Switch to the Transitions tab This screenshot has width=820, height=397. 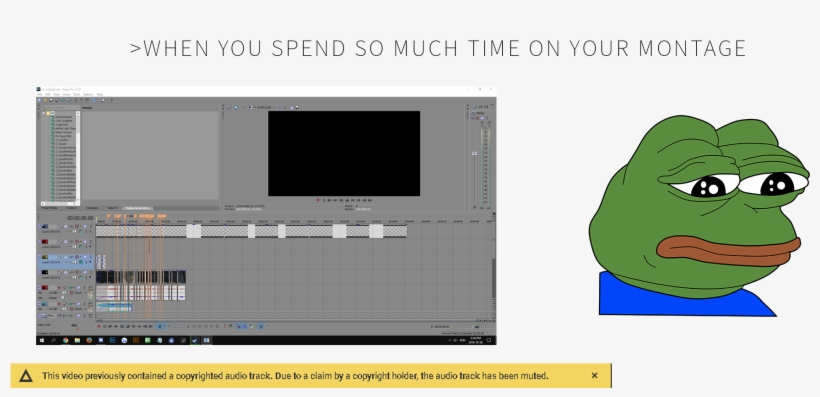click(92, 208)
